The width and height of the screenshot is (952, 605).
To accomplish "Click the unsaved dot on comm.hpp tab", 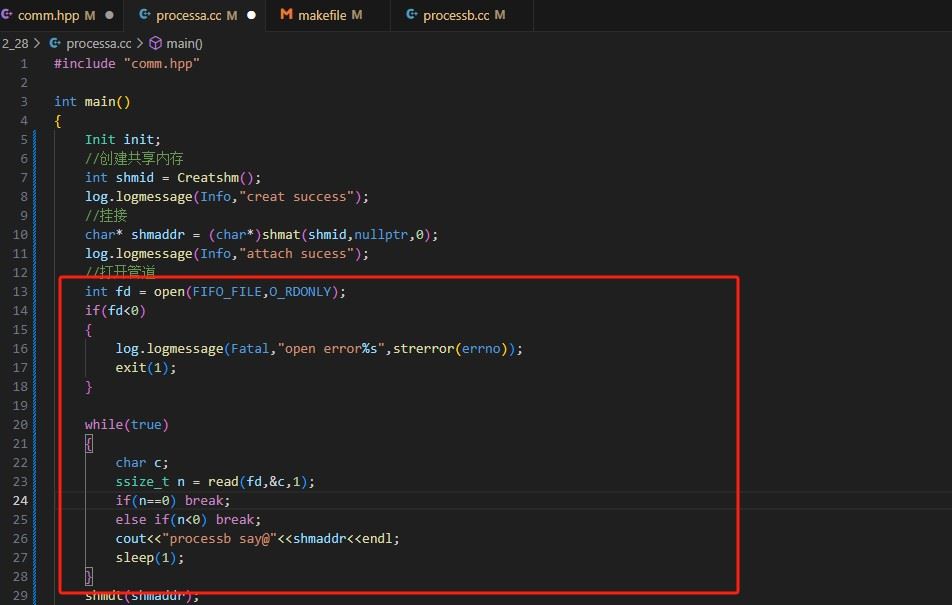I will pos(109,15).
